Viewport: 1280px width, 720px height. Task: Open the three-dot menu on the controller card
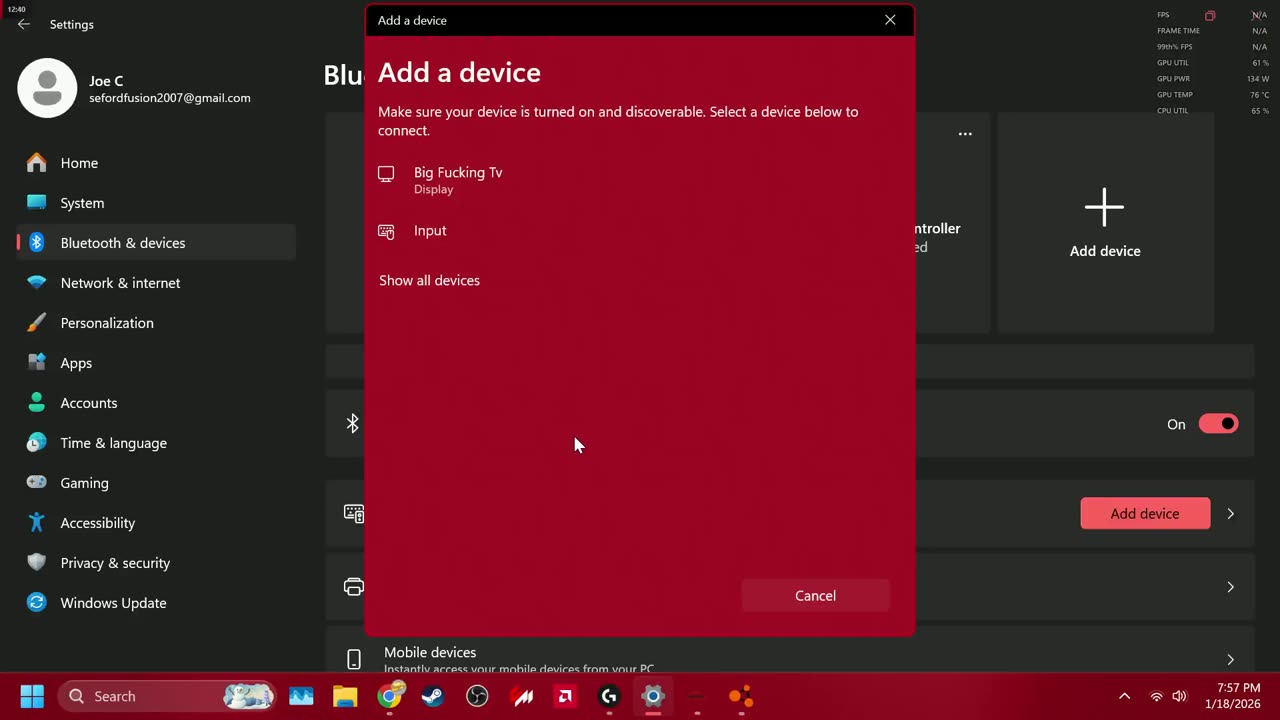pos(965,134)
